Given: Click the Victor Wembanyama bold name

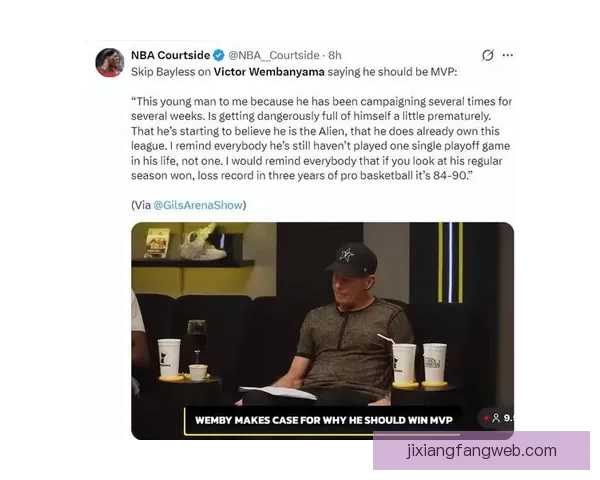Looking at the screenshot, I should (269, 72).
